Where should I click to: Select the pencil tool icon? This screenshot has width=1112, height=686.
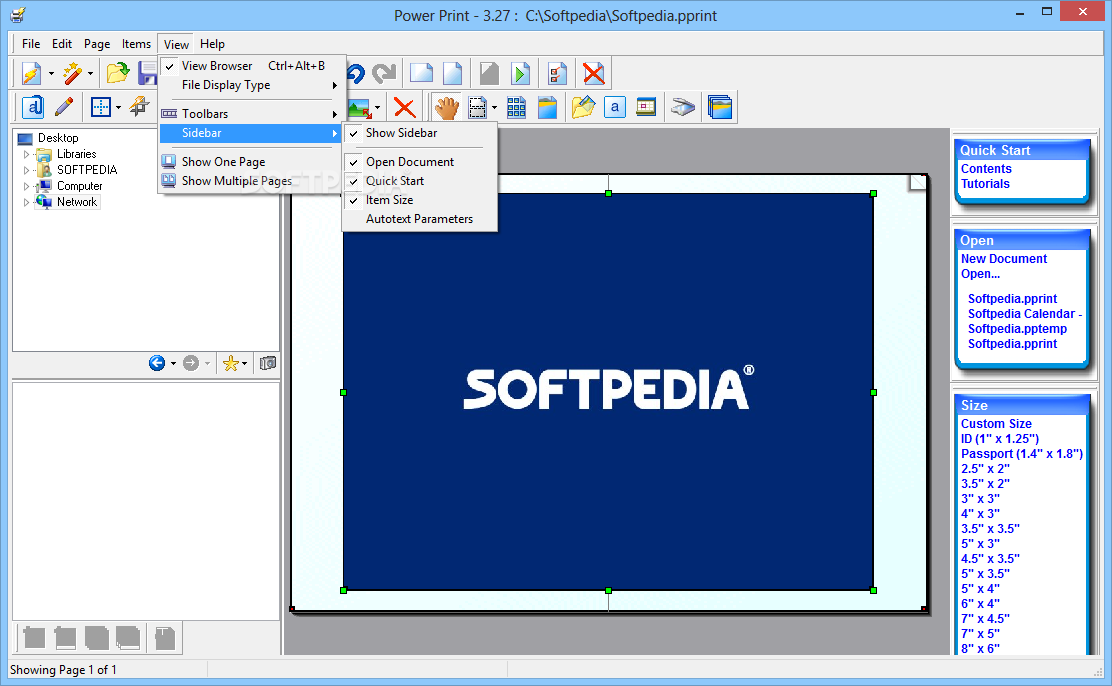64,107
